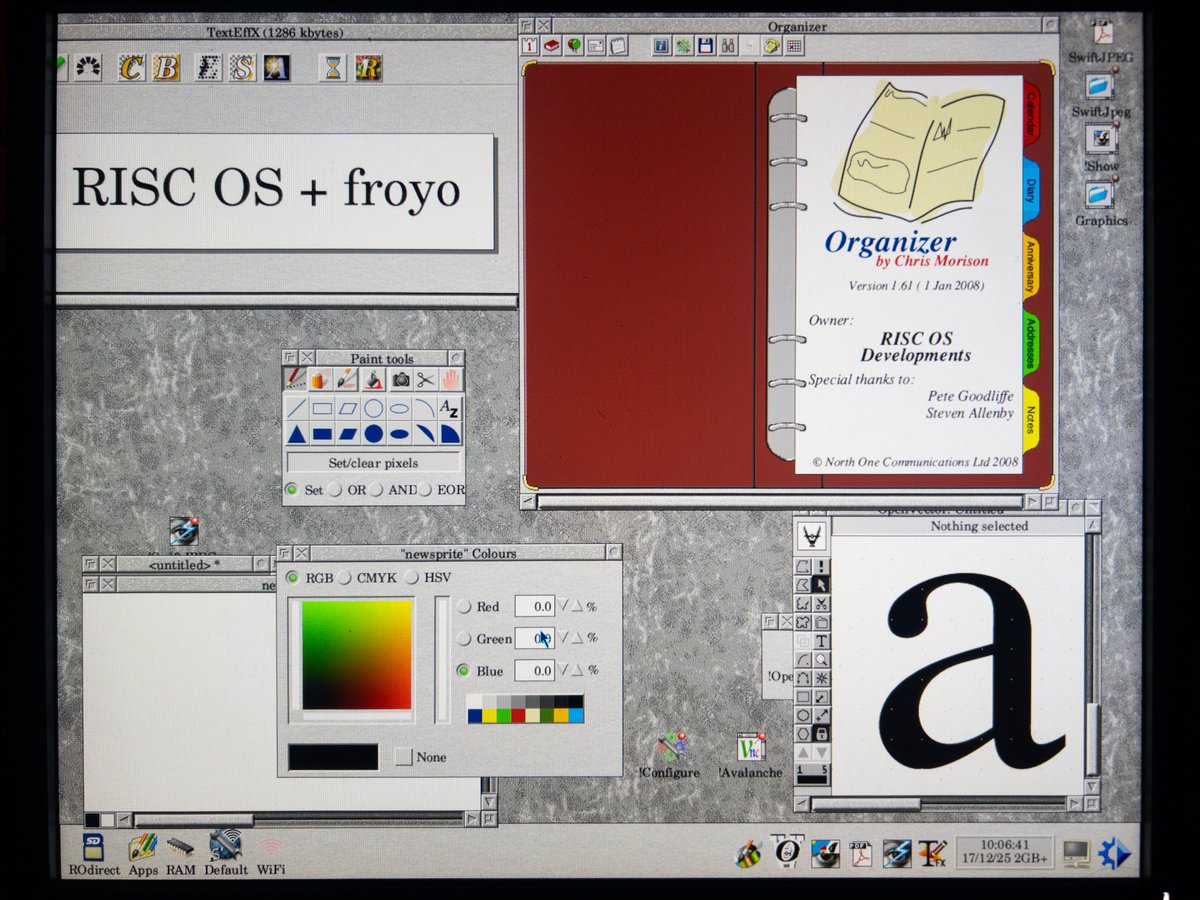Click the binoculars find icon in Organizer

727,46
